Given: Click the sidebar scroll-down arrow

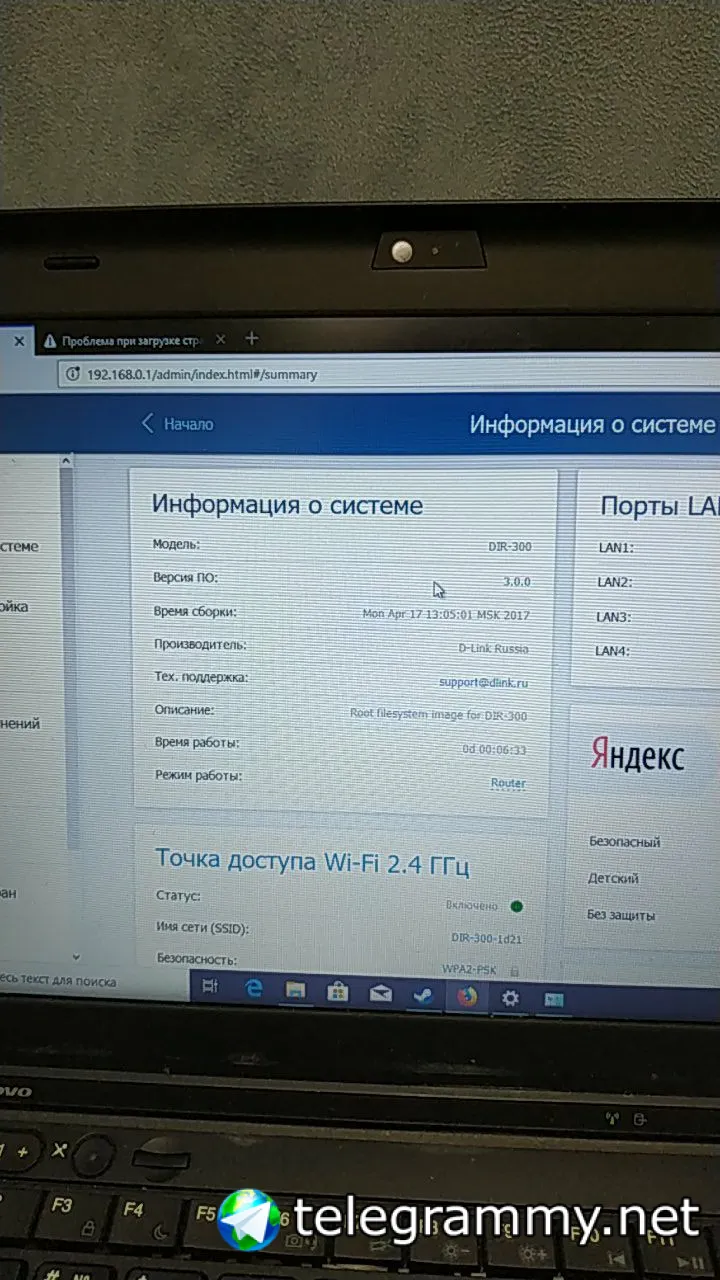Looking at the screenshot, I should coord(76,957).
